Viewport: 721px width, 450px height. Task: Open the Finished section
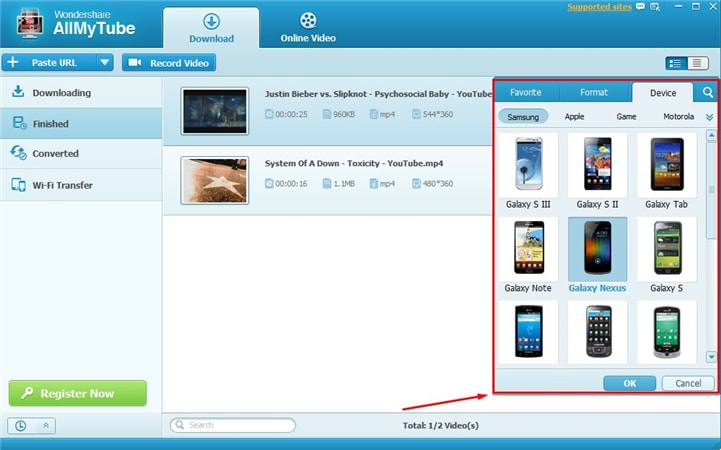(x=81, y=123)
